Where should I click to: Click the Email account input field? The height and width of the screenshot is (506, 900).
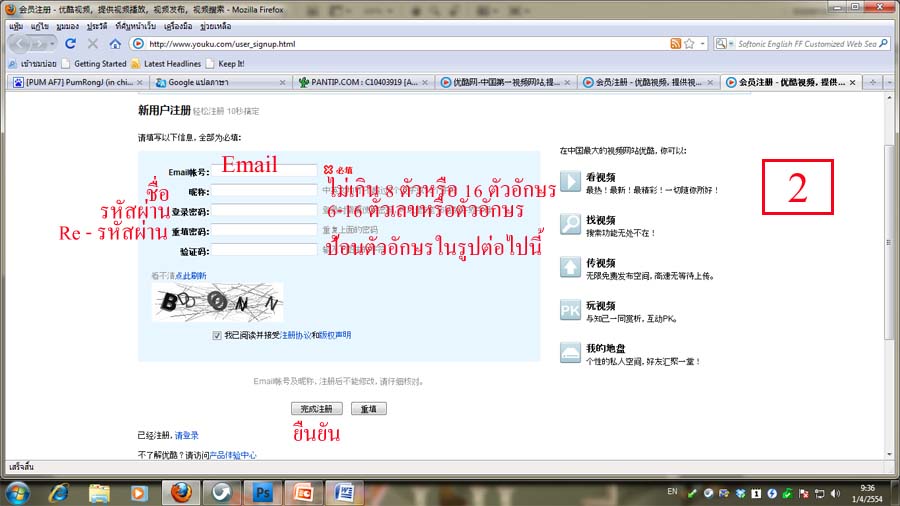(x=265, y=171)
